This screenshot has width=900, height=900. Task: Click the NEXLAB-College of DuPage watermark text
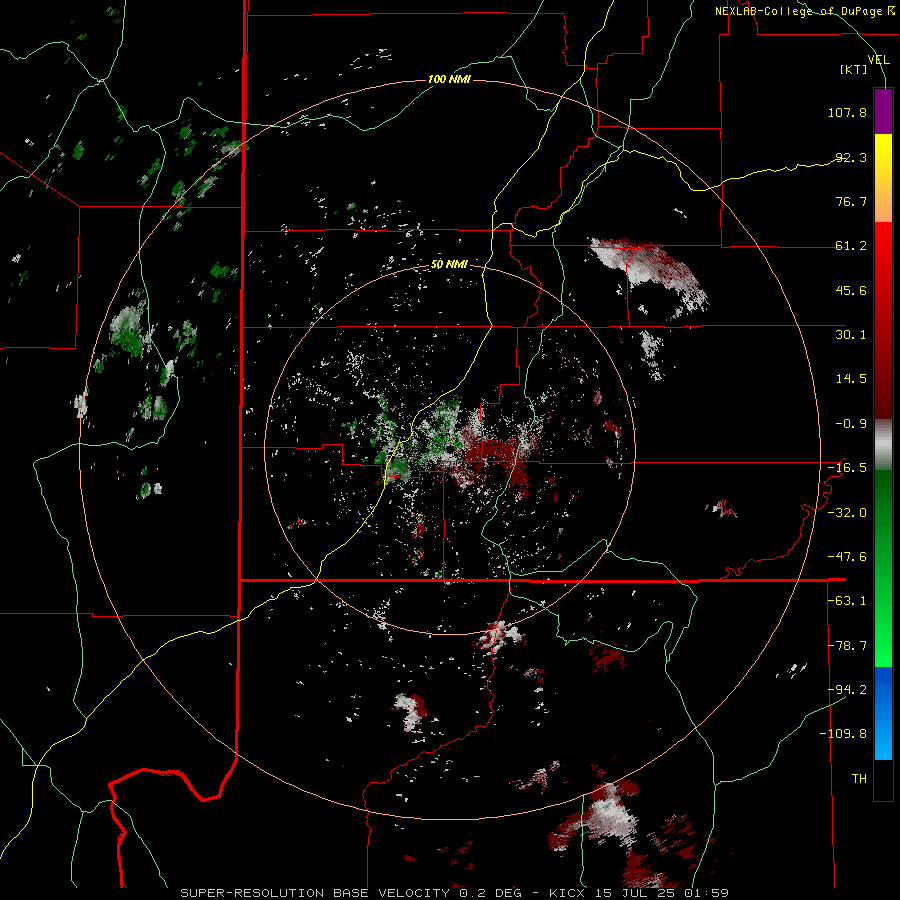click(804, 11)
